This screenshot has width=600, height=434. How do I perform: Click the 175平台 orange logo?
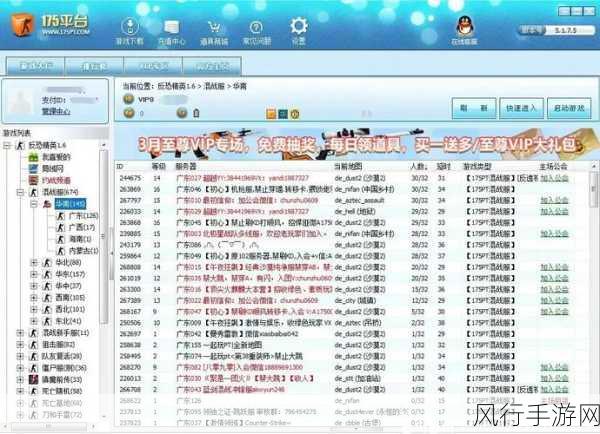click(21, 24)
